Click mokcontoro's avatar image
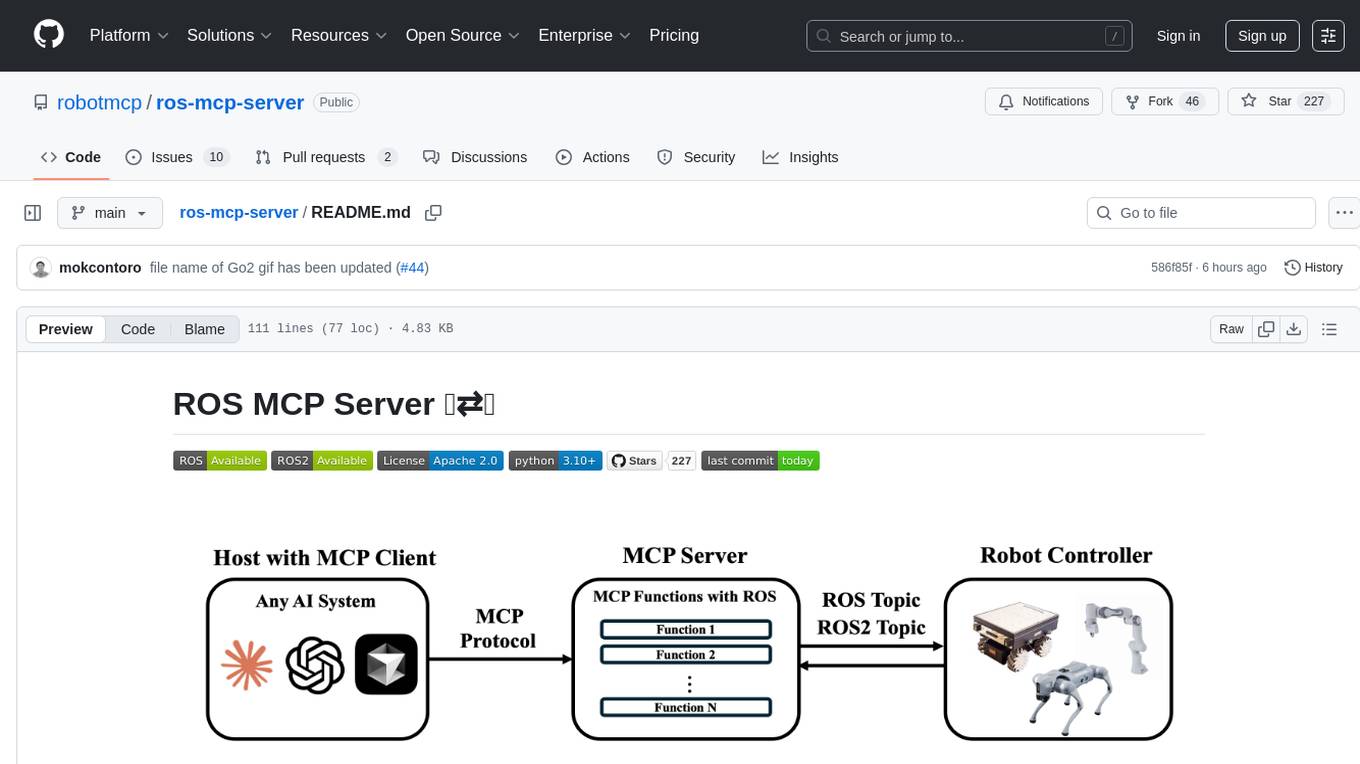 (41, 268)
